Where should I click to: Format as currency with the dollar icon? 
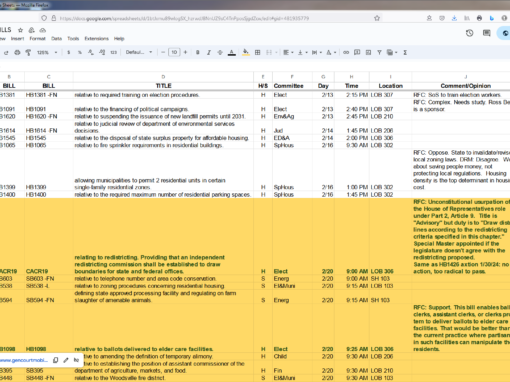coord(69,53)
